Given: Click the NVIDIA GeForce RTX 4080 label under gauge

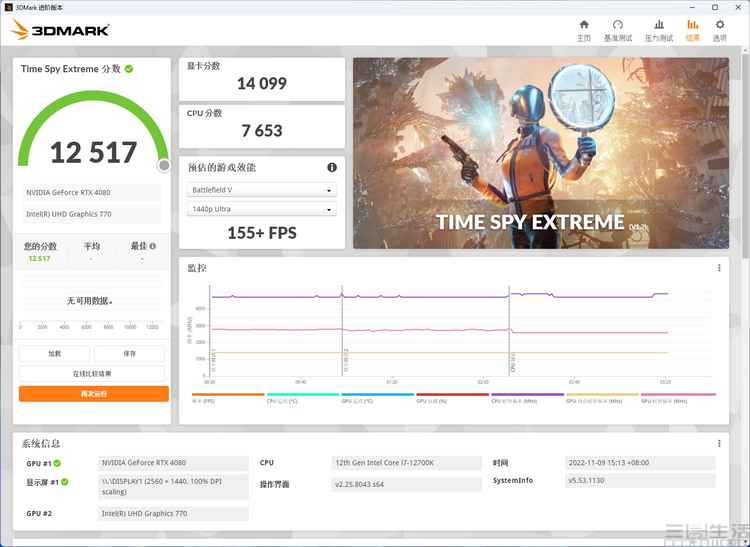Looking at the screenshot, I should (x=91, y=192).
